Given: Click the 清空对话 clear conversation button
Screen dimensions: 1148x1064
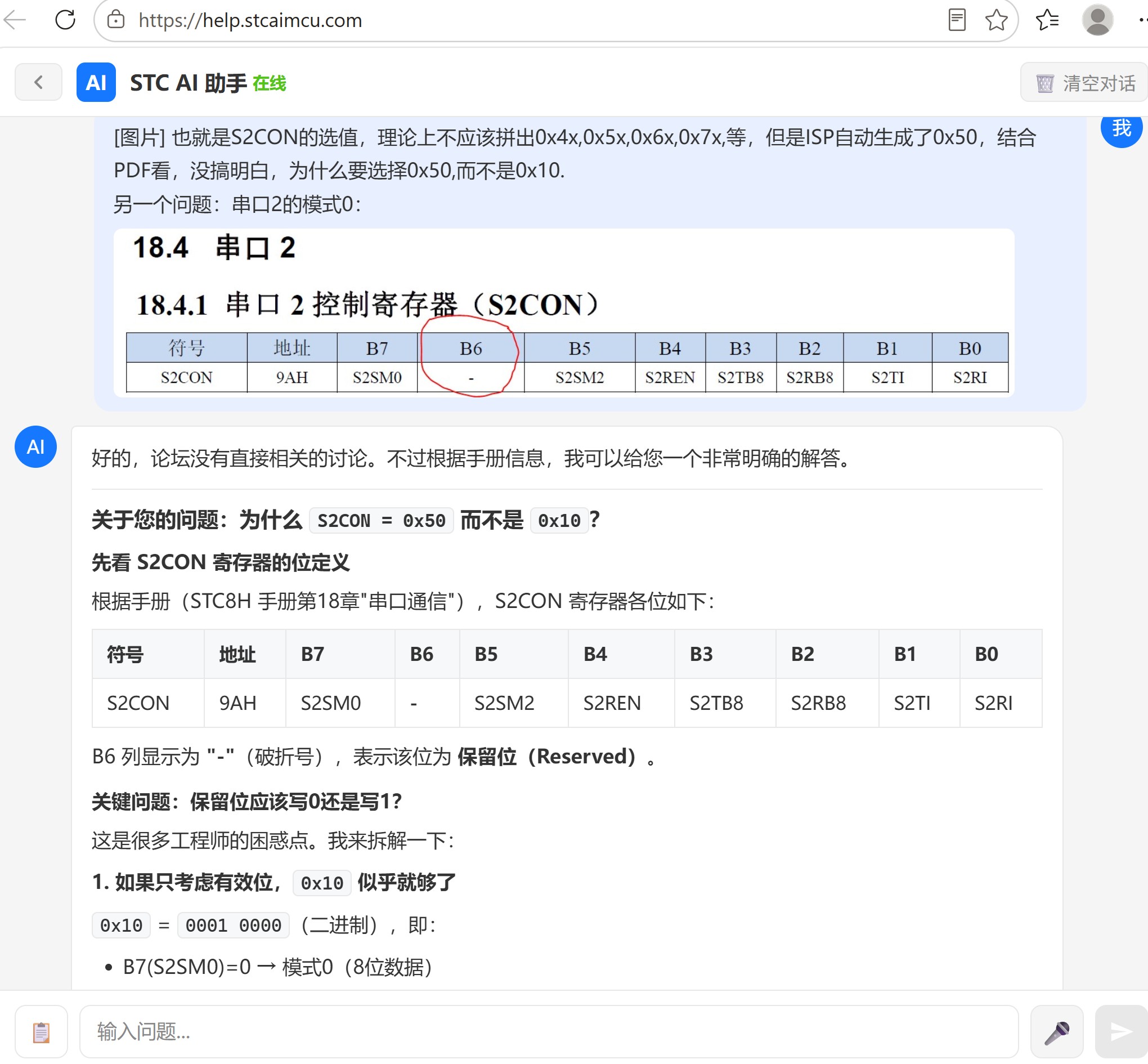Looking at the screenshot, I should coord(1084,83).
